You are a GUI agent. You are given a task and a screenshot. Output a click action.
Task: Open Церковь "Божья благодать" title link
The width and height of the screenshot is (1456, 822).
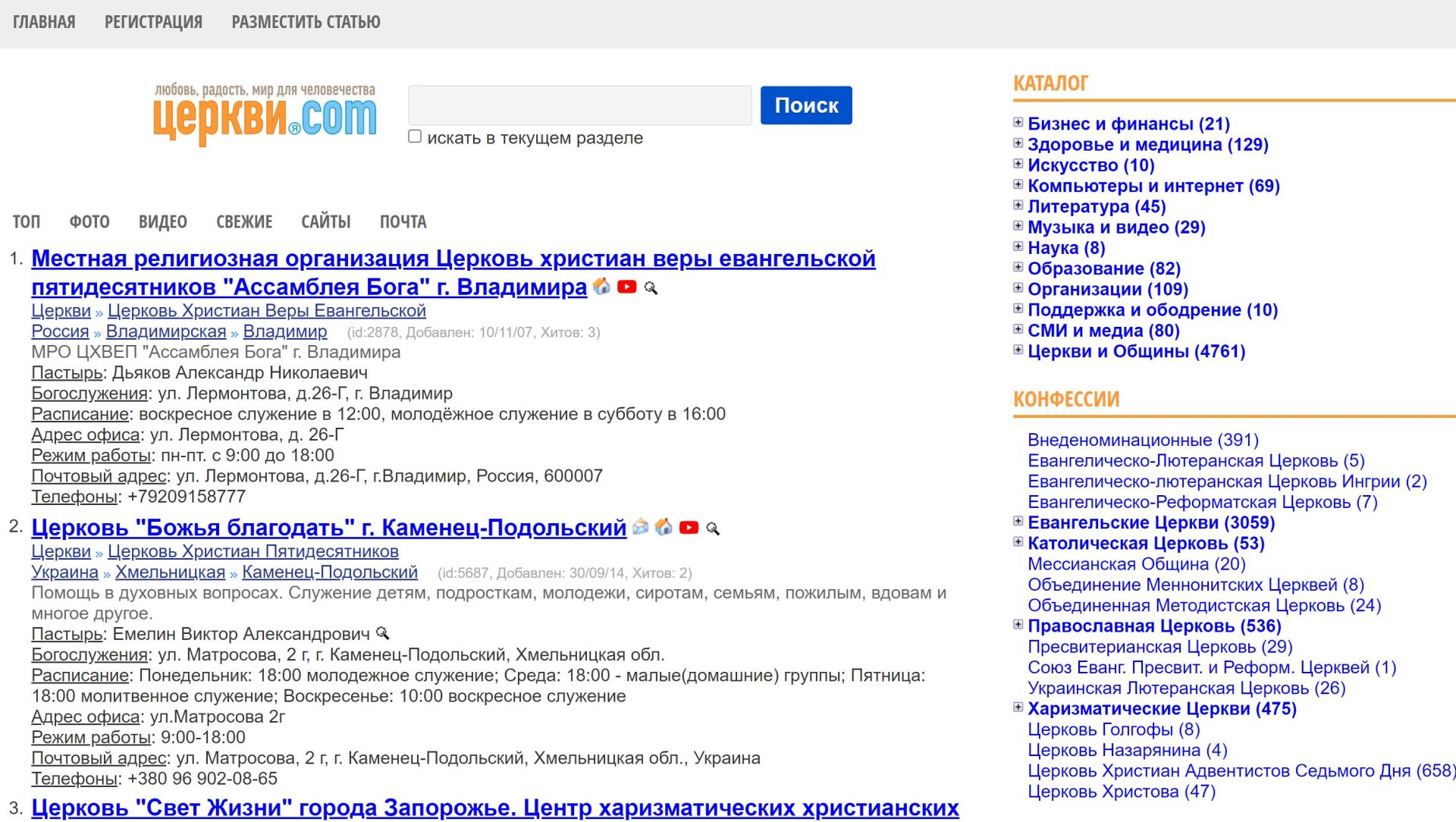329,527
